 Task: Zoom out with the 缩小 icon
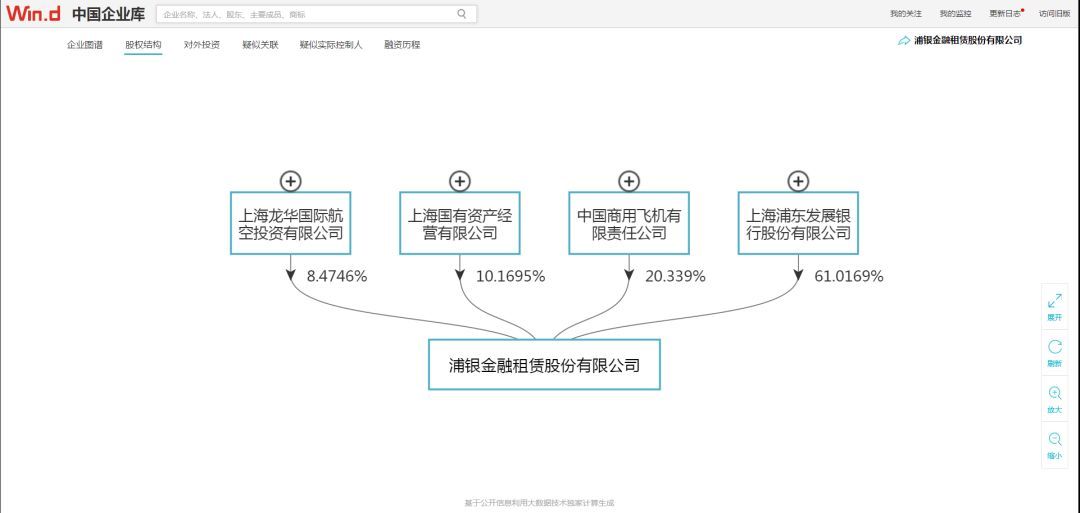pos(1055,439)
